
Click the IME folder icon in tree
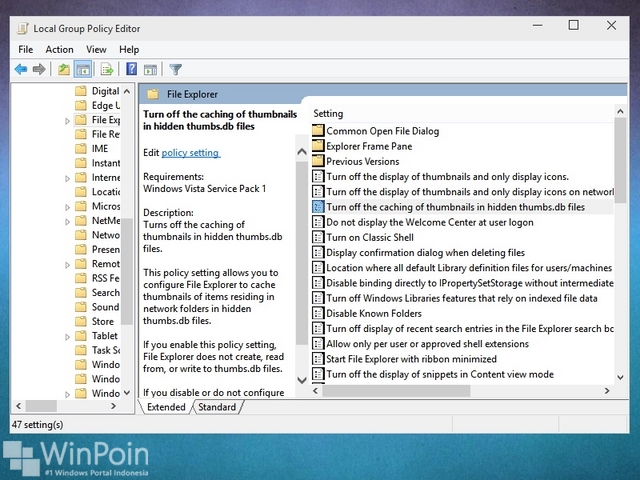point(81,148)
